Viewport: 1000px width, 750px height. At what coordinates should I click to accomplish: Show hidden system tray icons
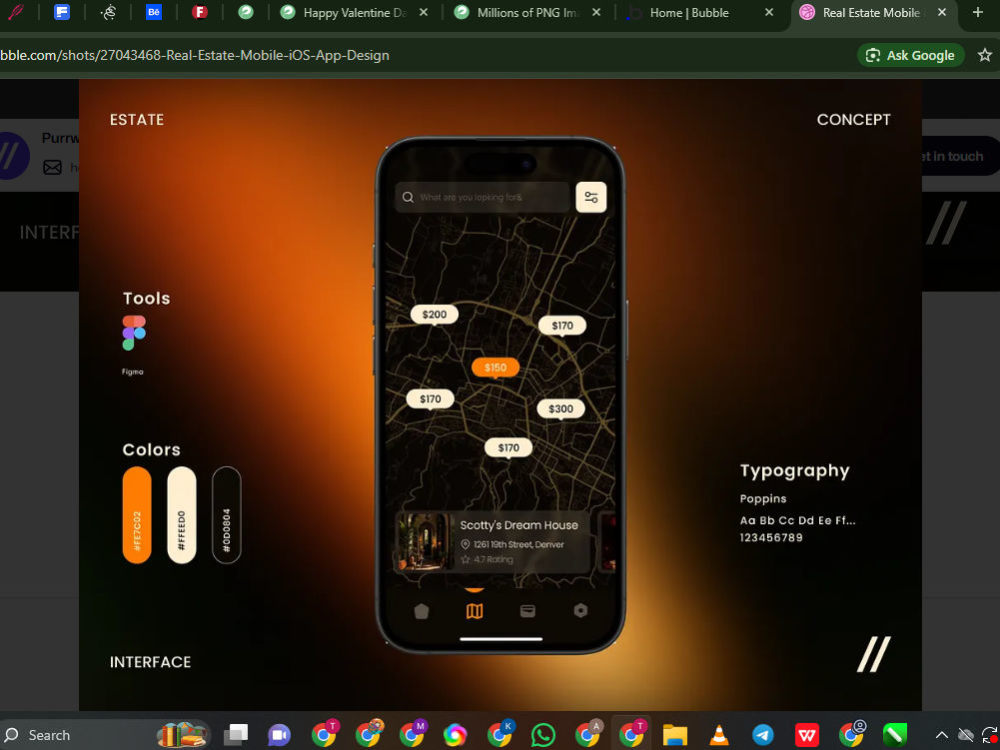tap(941, 735)
